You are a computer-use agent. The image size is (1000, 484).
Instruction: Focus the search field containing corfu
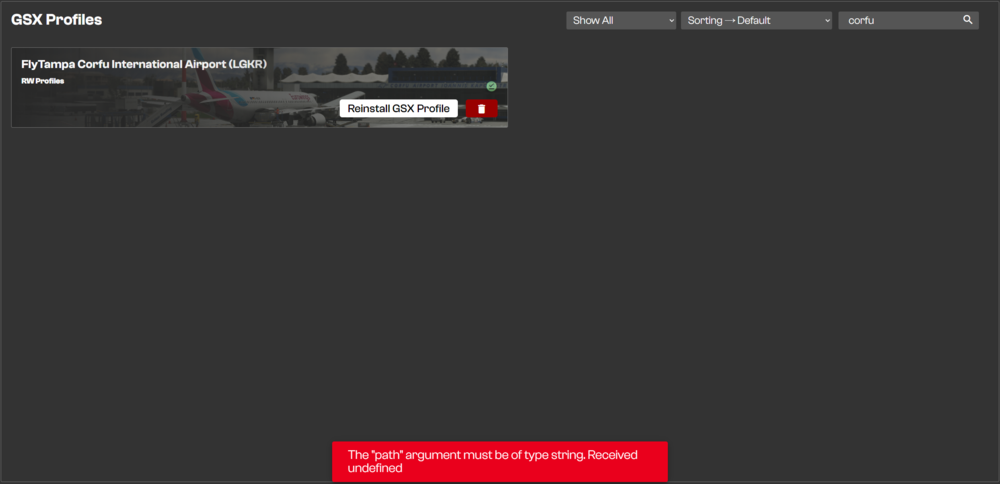click(x=900, y=20)
